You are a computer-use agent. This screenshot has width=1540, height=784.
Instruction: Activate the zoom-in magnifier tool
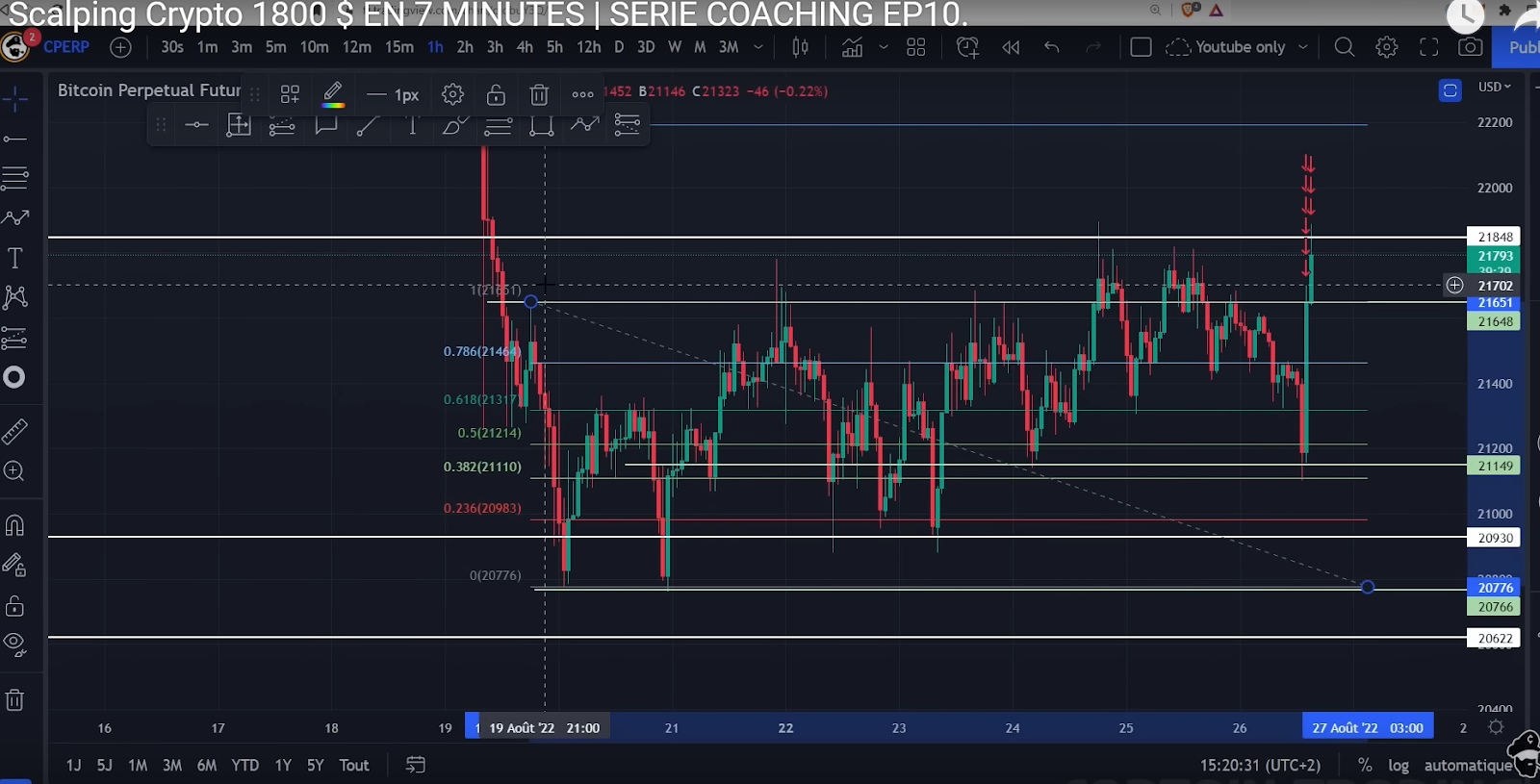14,471
